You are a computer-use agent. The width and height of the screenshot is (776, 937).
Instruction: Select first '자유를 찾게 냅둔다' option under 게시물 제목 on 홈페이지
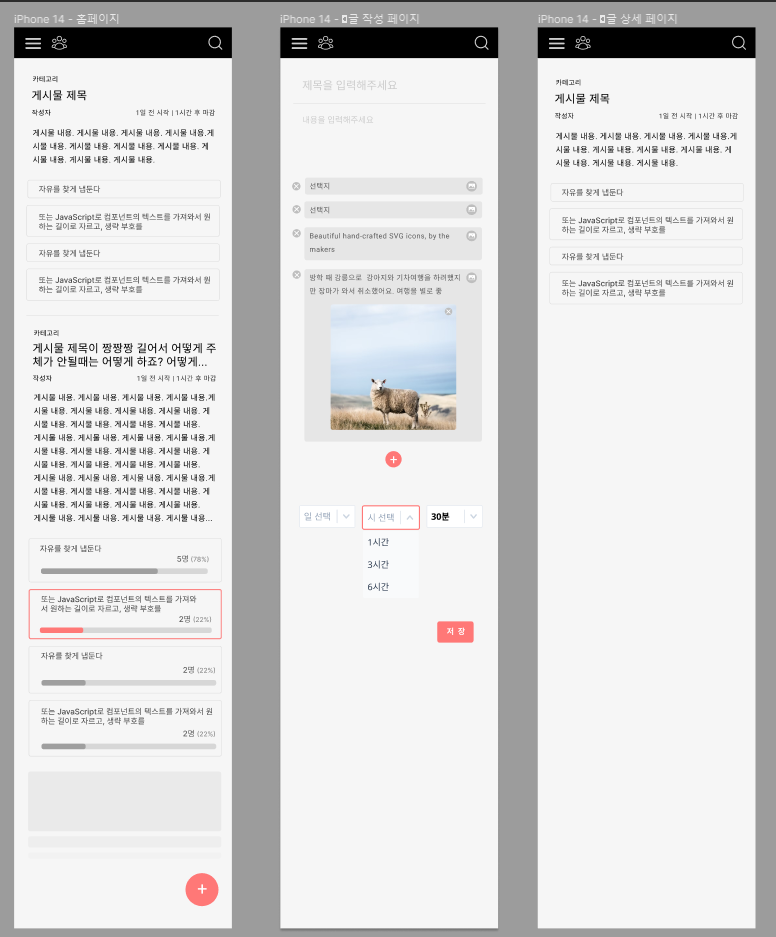point(124,189)
